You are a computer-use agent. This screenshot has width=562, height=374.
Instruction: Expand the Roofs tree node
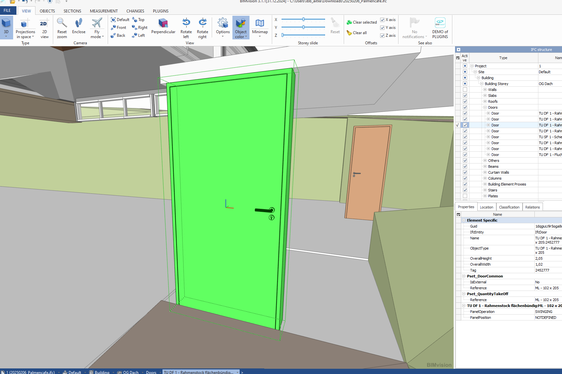coord(485,101)
